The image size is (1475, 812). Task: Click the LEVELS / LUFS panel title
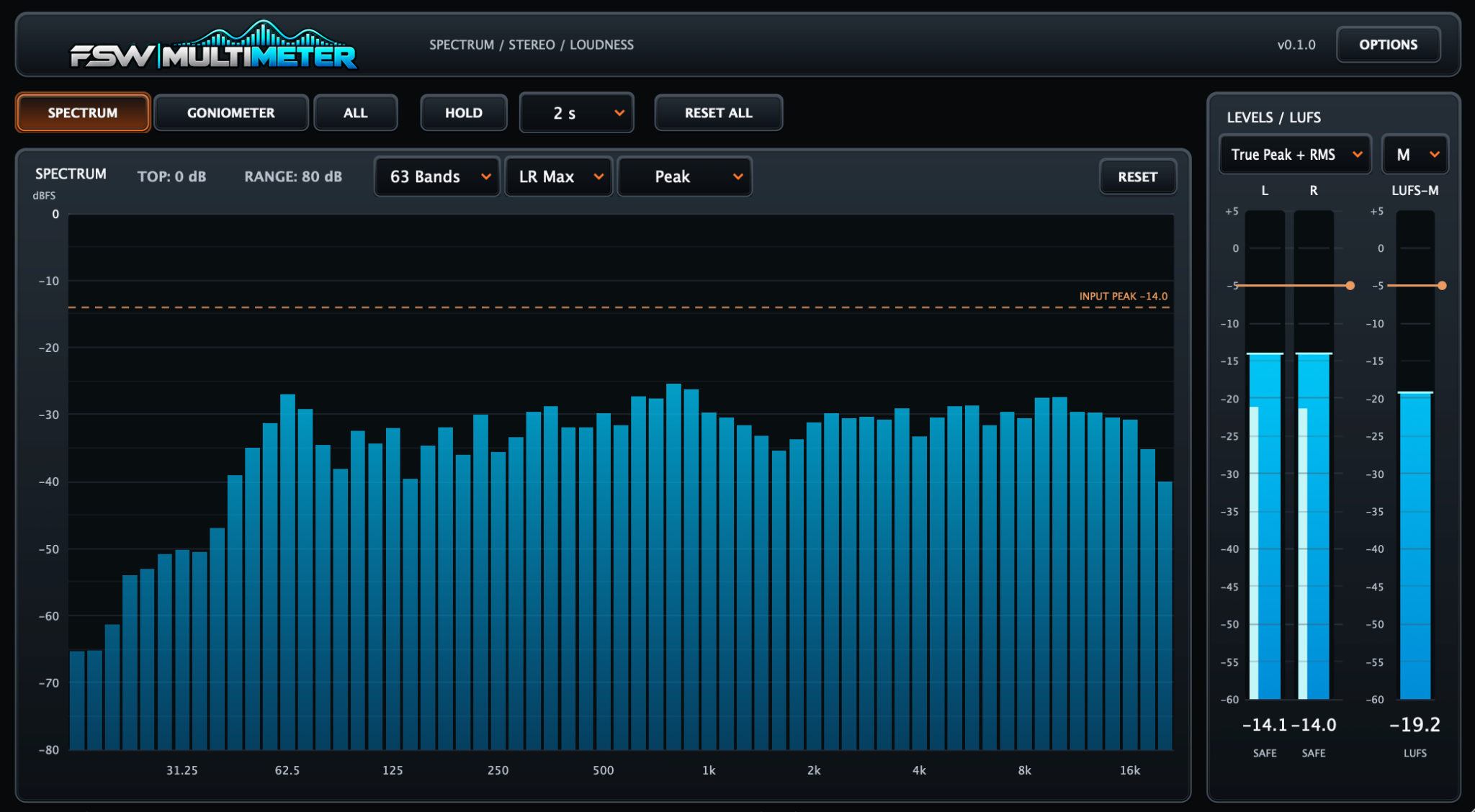click(x=1274, y=117)
